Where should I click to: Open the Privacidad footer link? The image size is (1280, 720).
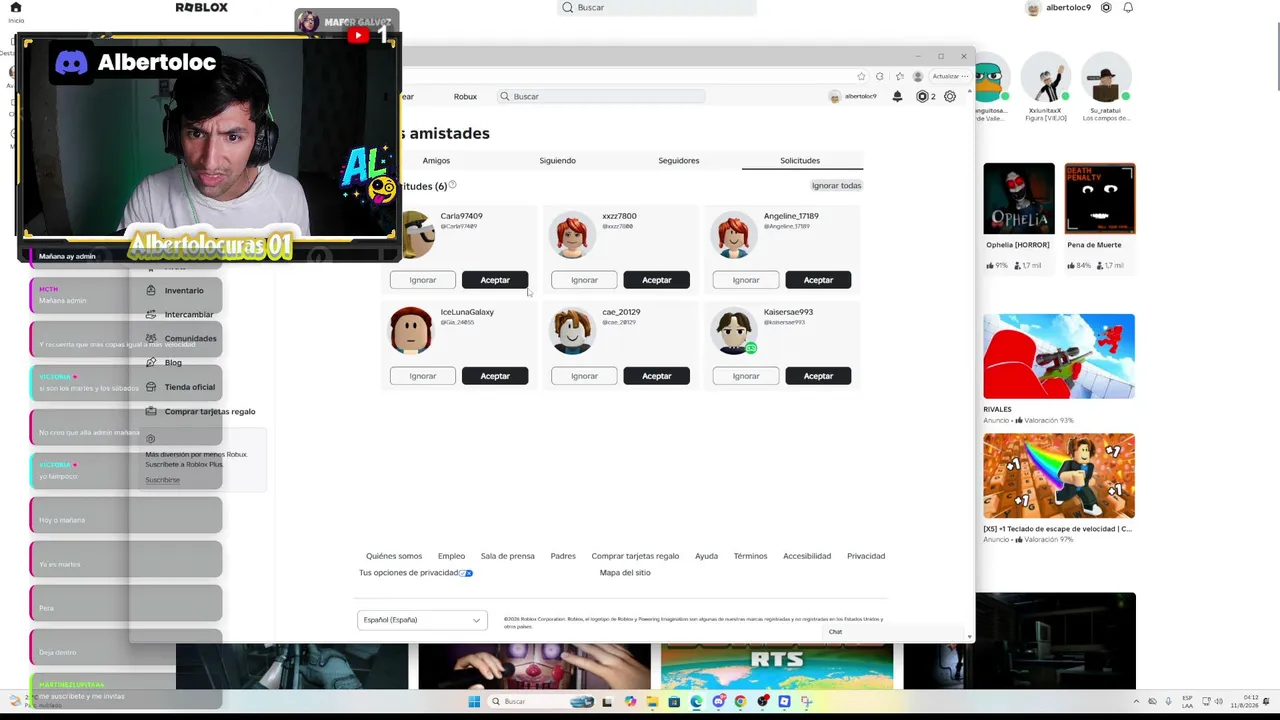[866, 556]
